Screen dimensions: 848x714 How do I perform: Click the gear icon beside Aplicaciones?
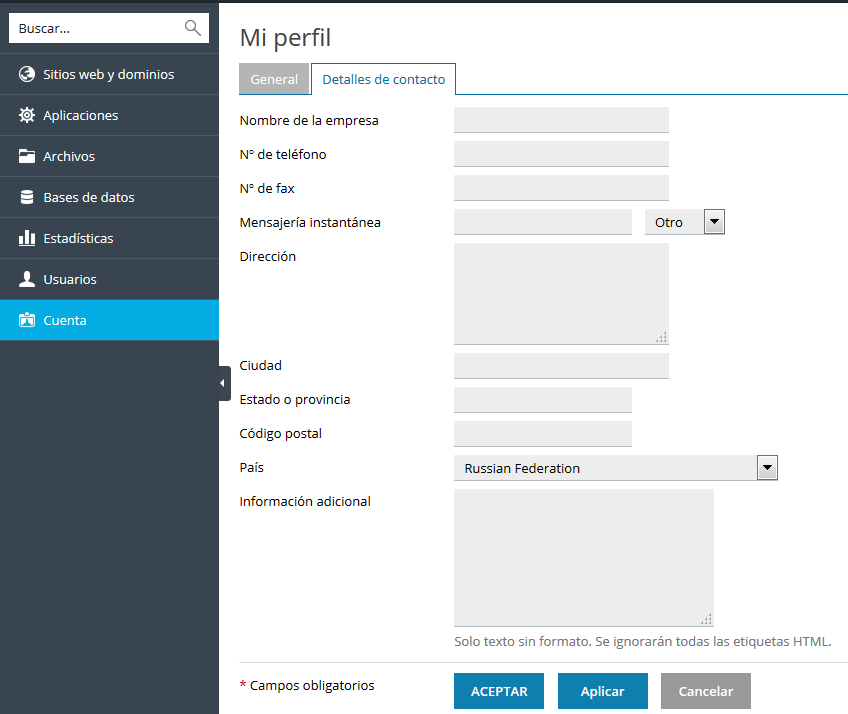[27, 115]
